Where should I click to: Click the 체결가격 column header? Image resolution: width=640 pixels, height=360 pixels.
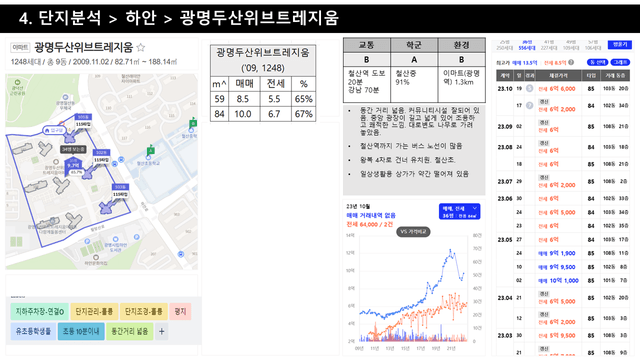(x=558, y=76)
